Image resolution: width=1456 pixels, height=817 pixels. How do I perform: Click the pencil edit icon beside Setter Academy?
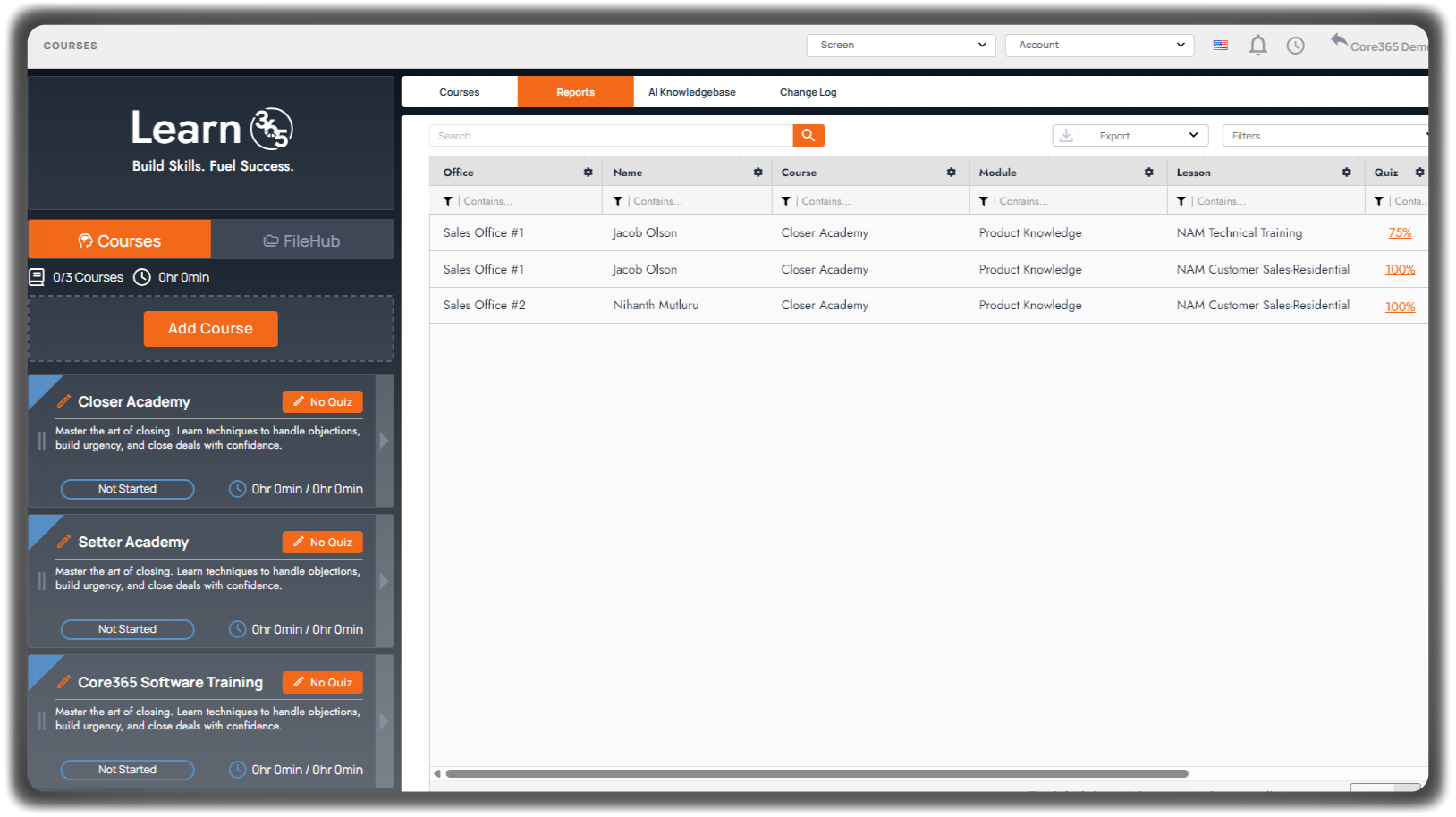click(x=64, y=542)
